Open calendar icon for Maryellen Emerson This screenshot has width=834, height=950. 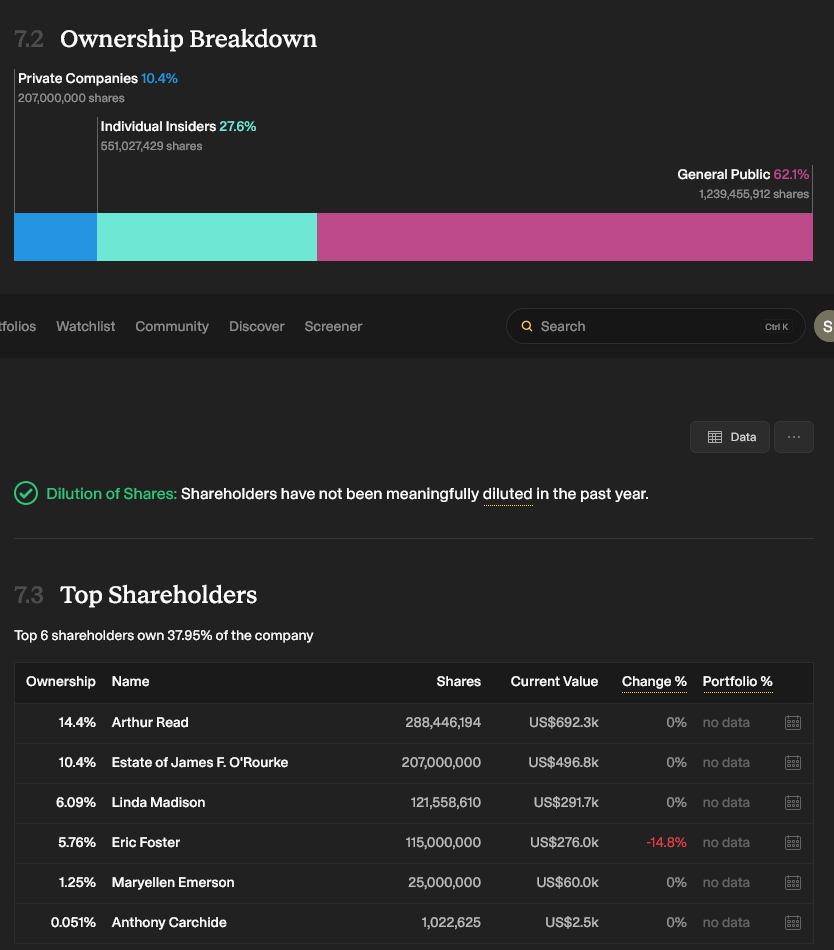[x=793, y=883]
